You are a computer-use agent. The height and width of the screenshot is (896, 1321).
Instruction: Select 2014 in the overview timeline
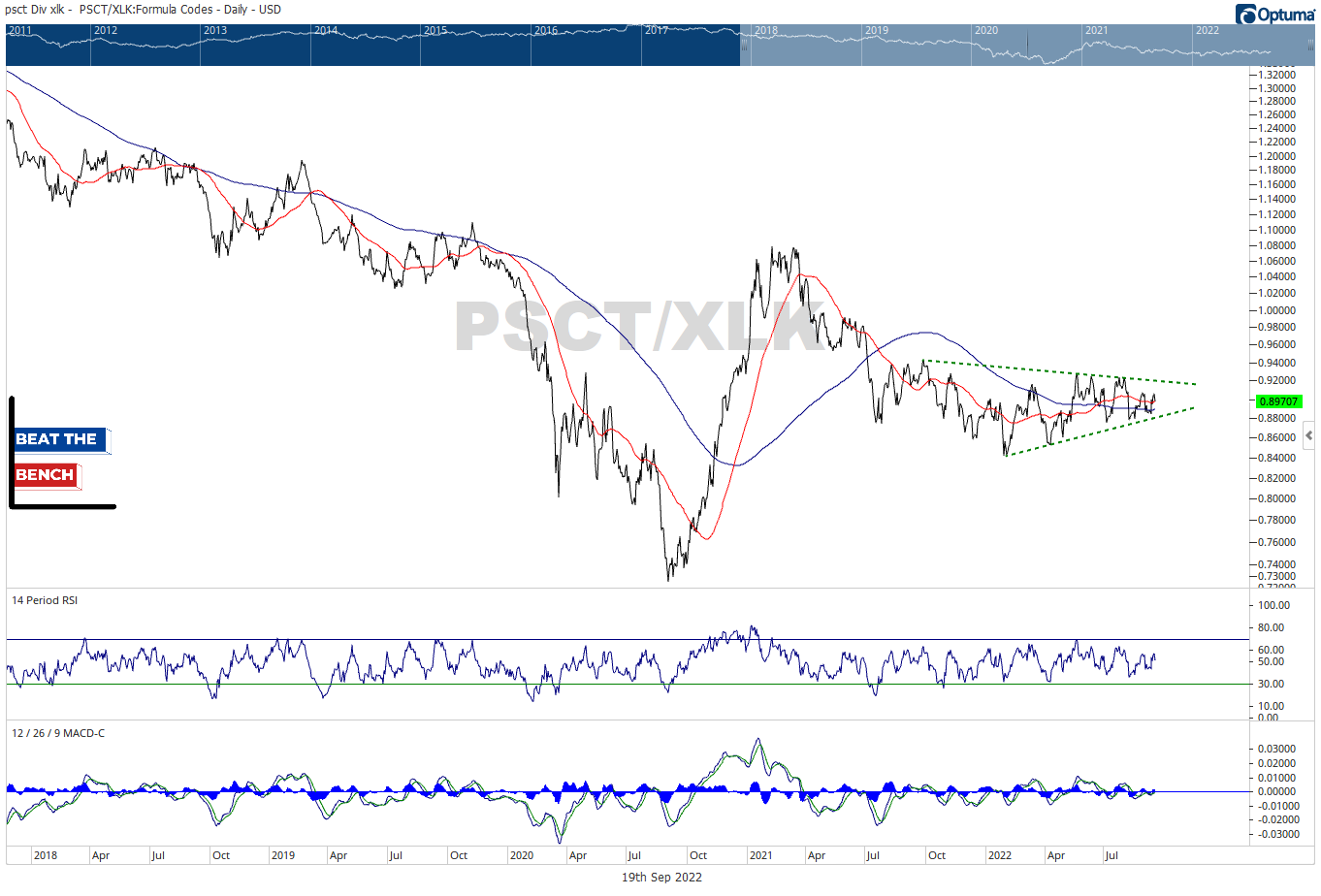coord(326,30)
